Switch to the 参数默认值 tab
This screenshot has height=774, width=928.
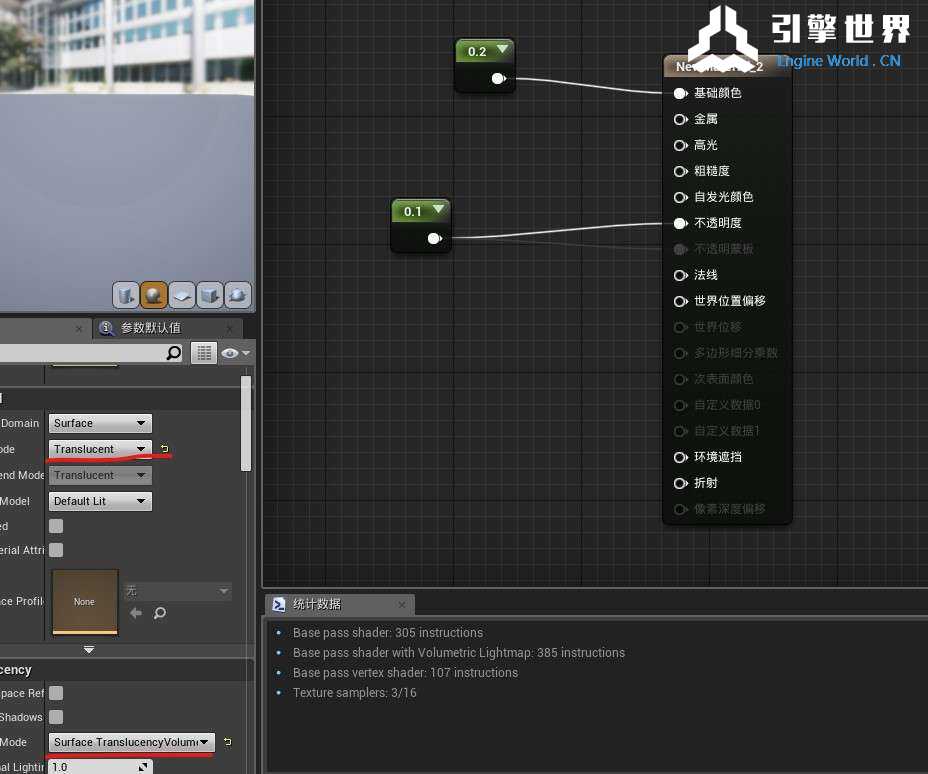[150, 328]
